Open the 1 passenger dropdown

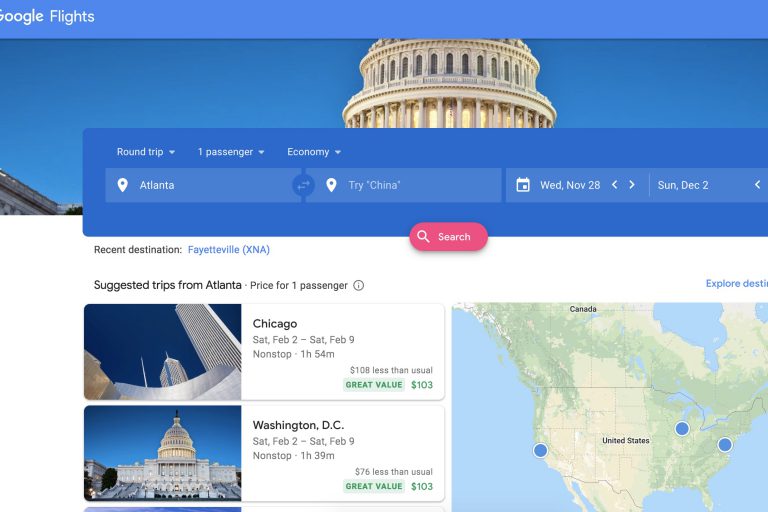coord(231,152)
